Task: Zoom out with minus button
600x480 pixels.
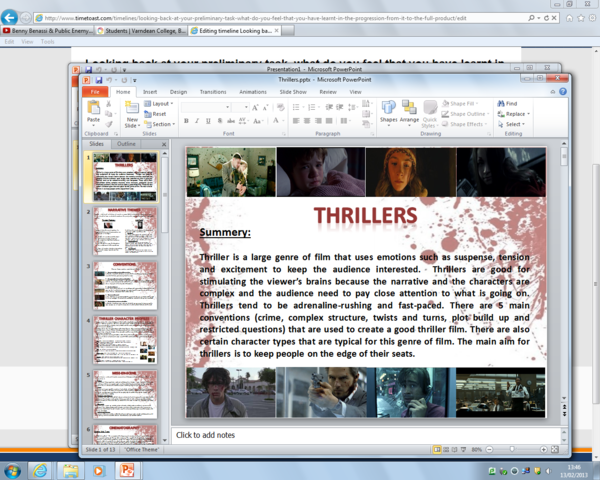Action: click(489, 449)
